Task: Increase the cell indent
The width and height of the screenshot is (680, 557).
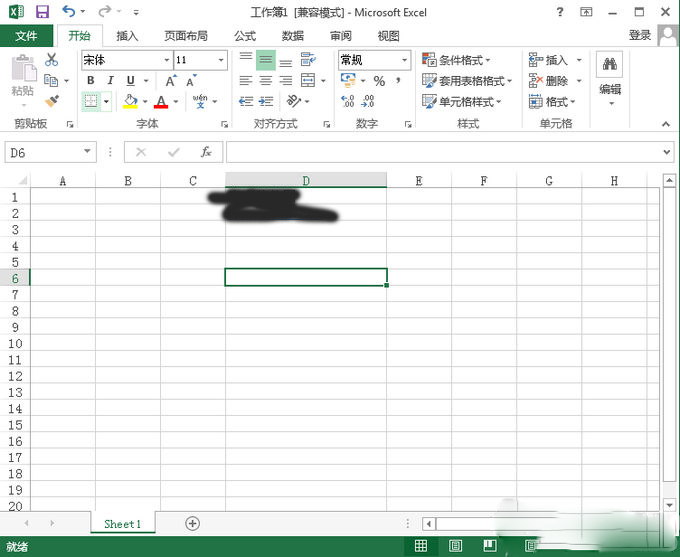Action: tap(266, 102)
